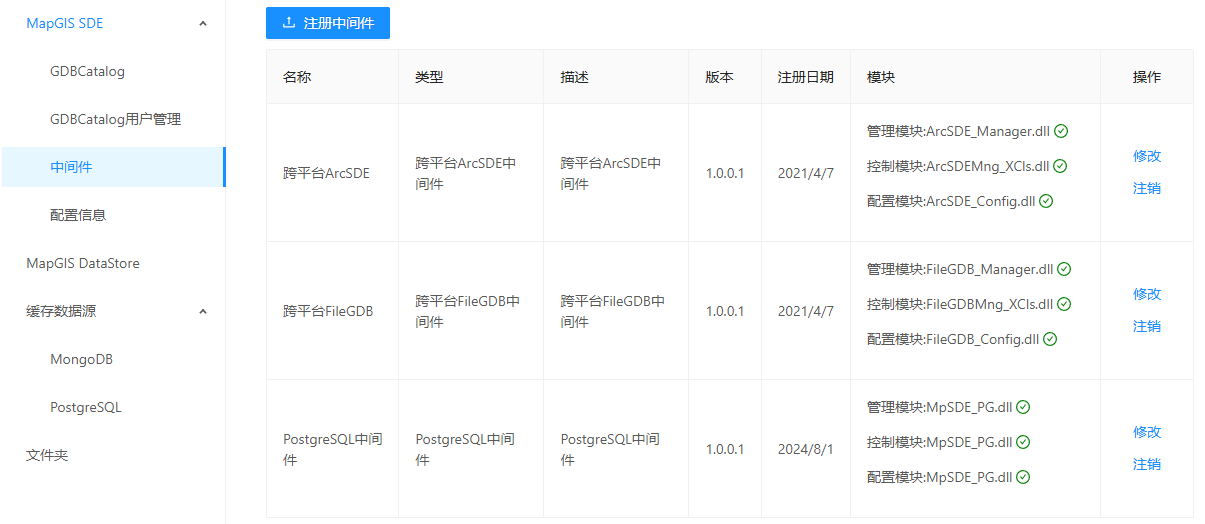Open the GDBCatalog menu item
The height and width of the screenshot is (524, 1205).
click(x=87, y=71)
